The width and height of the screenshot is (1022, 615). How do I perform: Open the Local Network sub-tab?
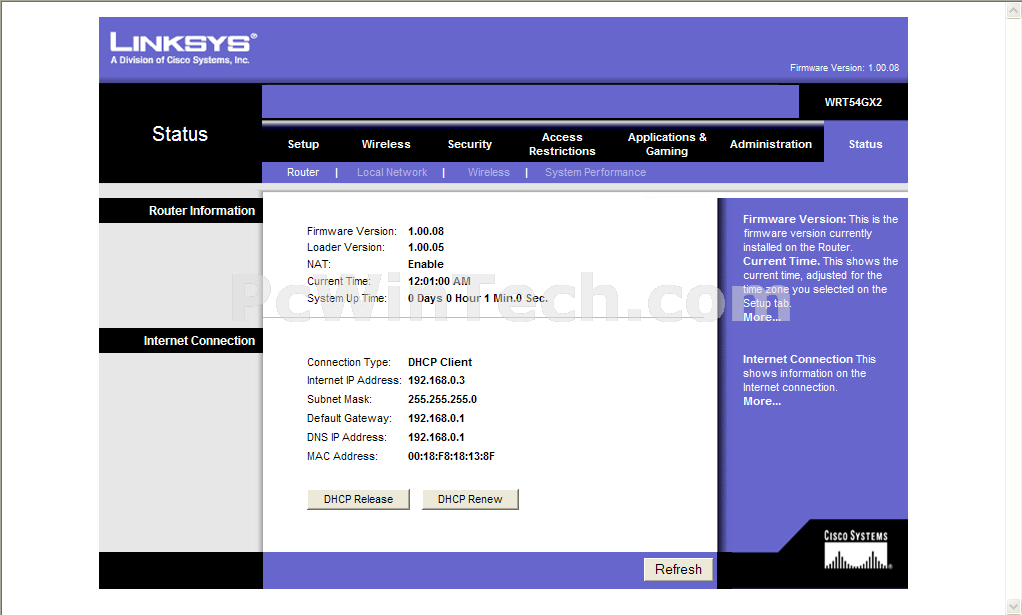(392, 172)
